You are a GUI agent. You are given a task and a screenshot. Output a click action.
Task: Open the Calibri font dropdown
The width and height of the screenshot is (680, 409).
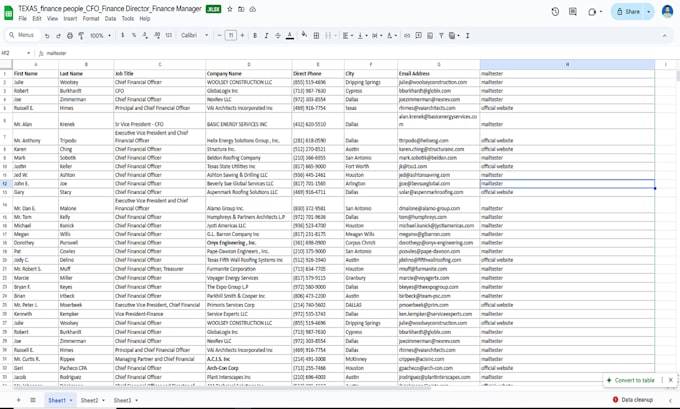tap(194, 36)
